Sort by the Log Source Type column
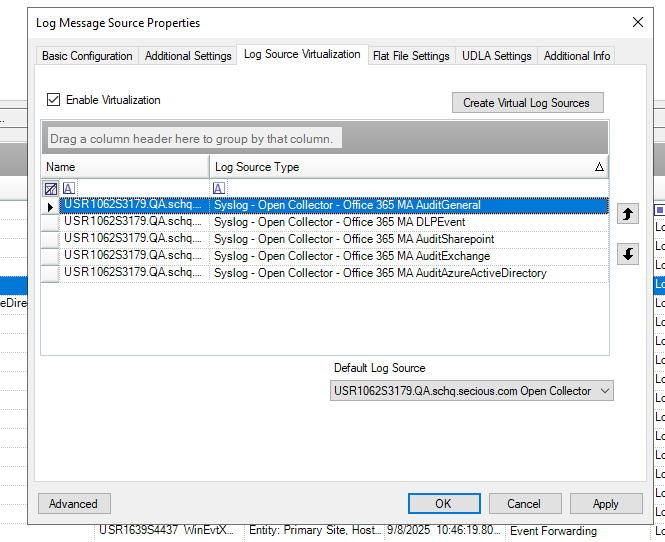Viewport: 665px width, 542px height. (400, 167)
